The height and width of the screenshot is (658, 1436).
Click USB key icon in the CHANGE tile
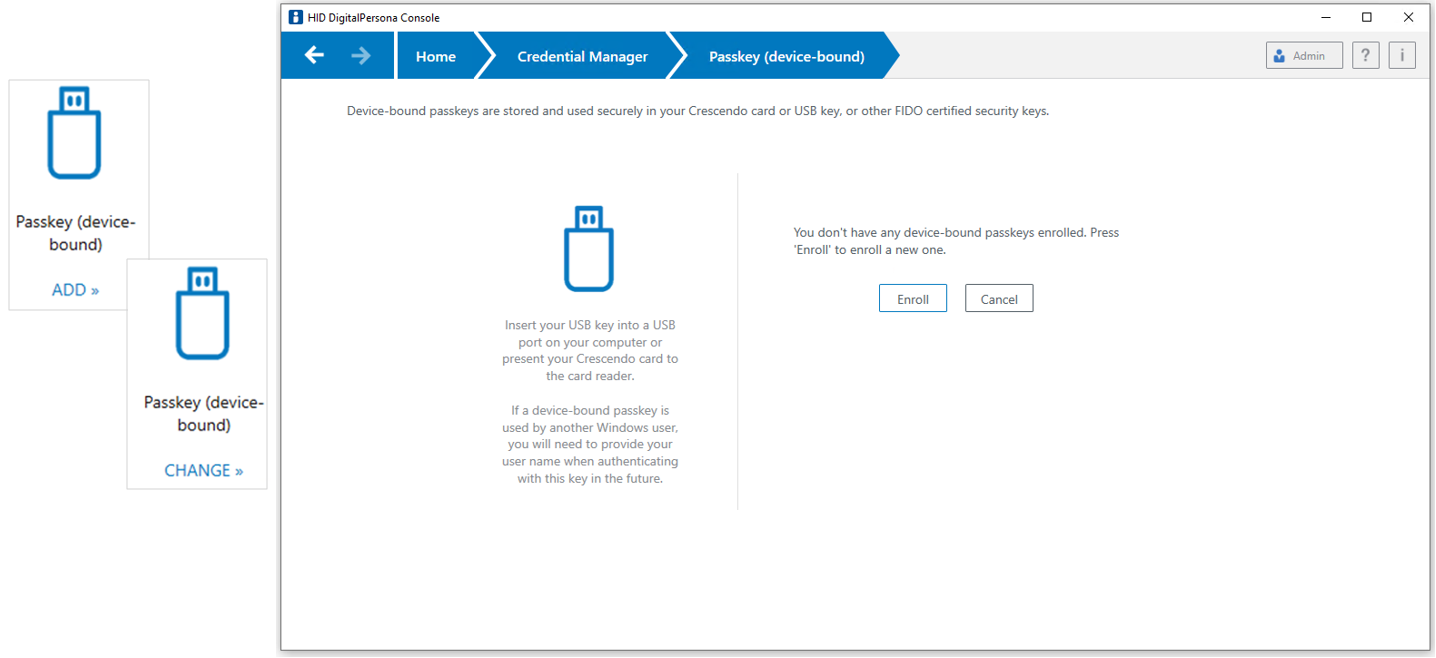203,312
